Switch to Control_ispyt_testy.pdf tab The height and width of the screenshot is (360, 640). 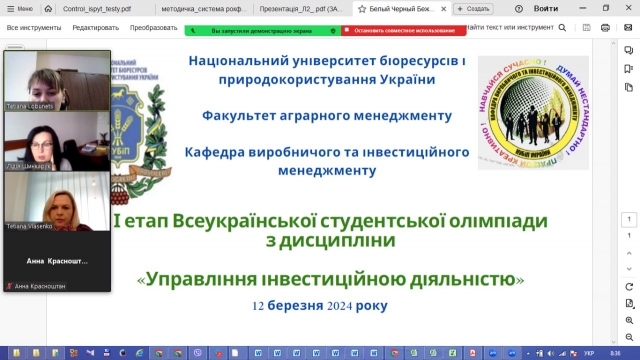(97, 9)
